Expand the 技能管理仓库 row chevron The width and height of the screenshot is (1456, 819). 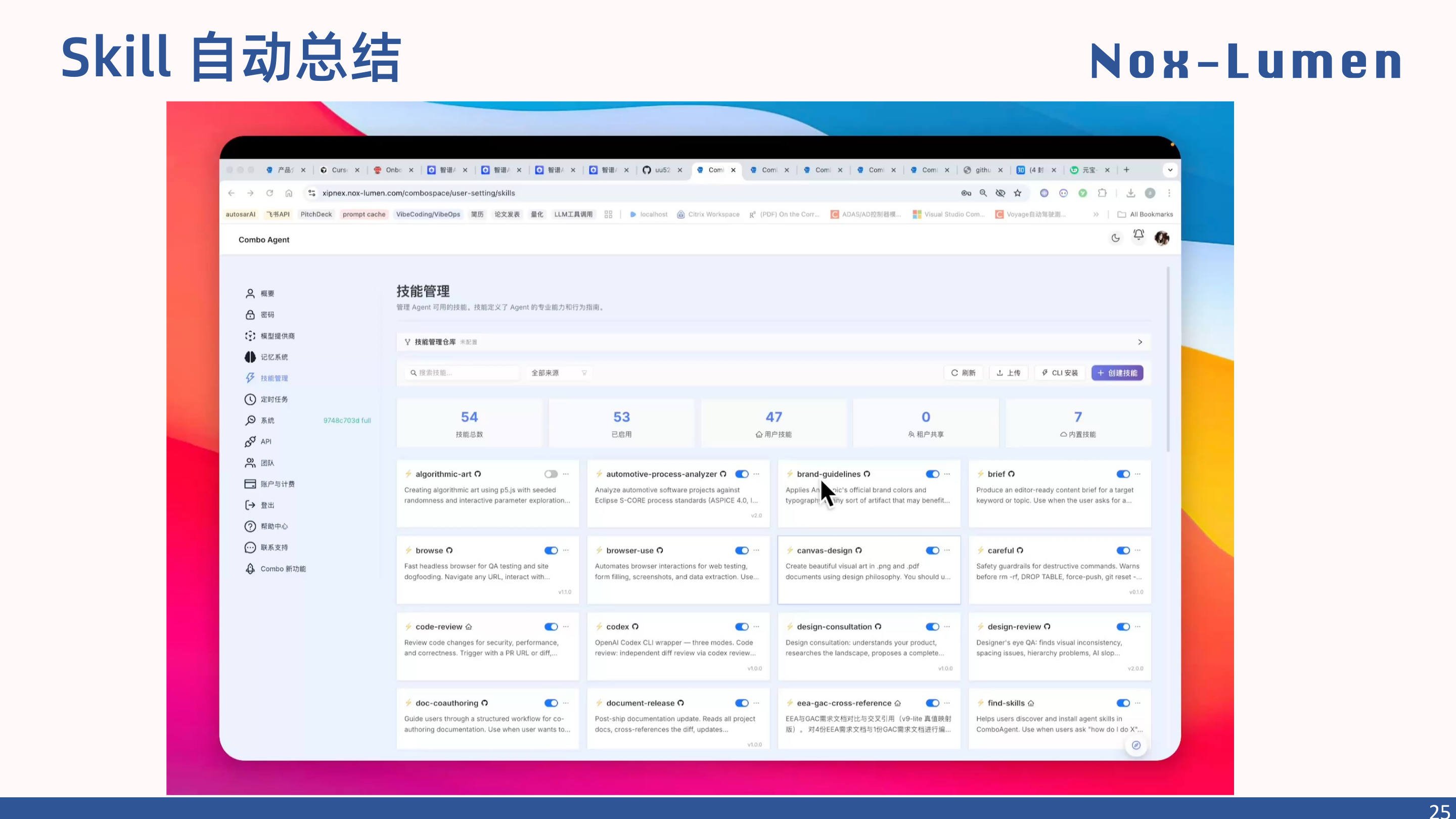pyautogui.click(x=1140, y=342)
